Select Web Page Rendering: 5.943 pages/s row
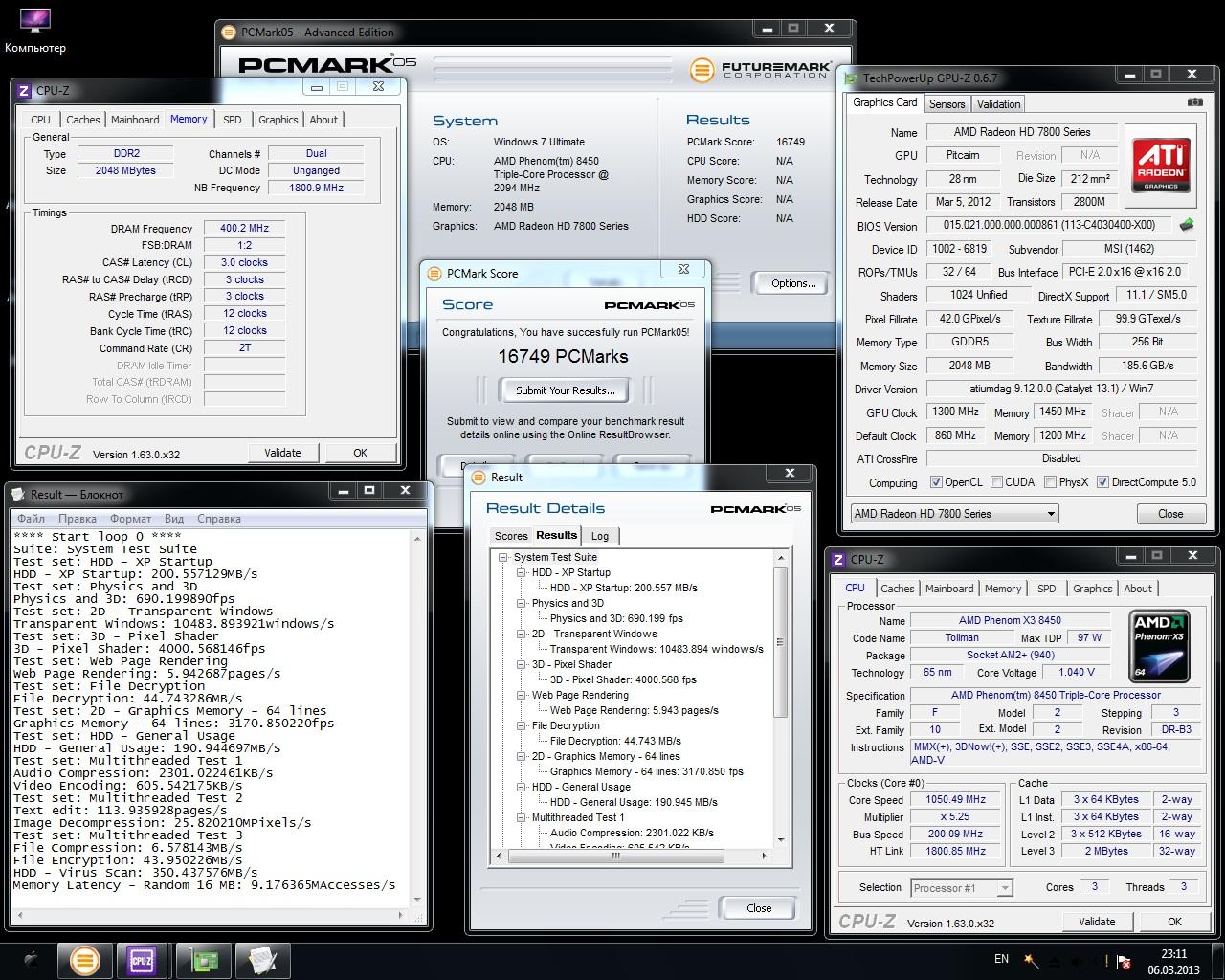1225x980 pixels. coord(635,710)
